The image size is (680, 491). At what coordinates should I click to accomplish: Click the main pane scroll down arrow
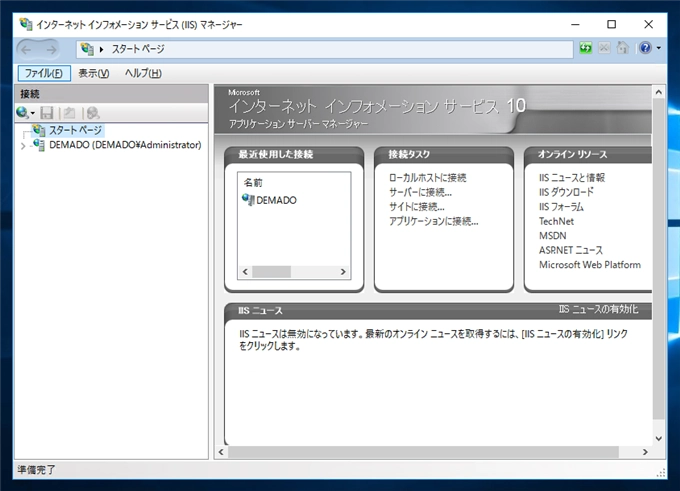click(x=659, y=439)
